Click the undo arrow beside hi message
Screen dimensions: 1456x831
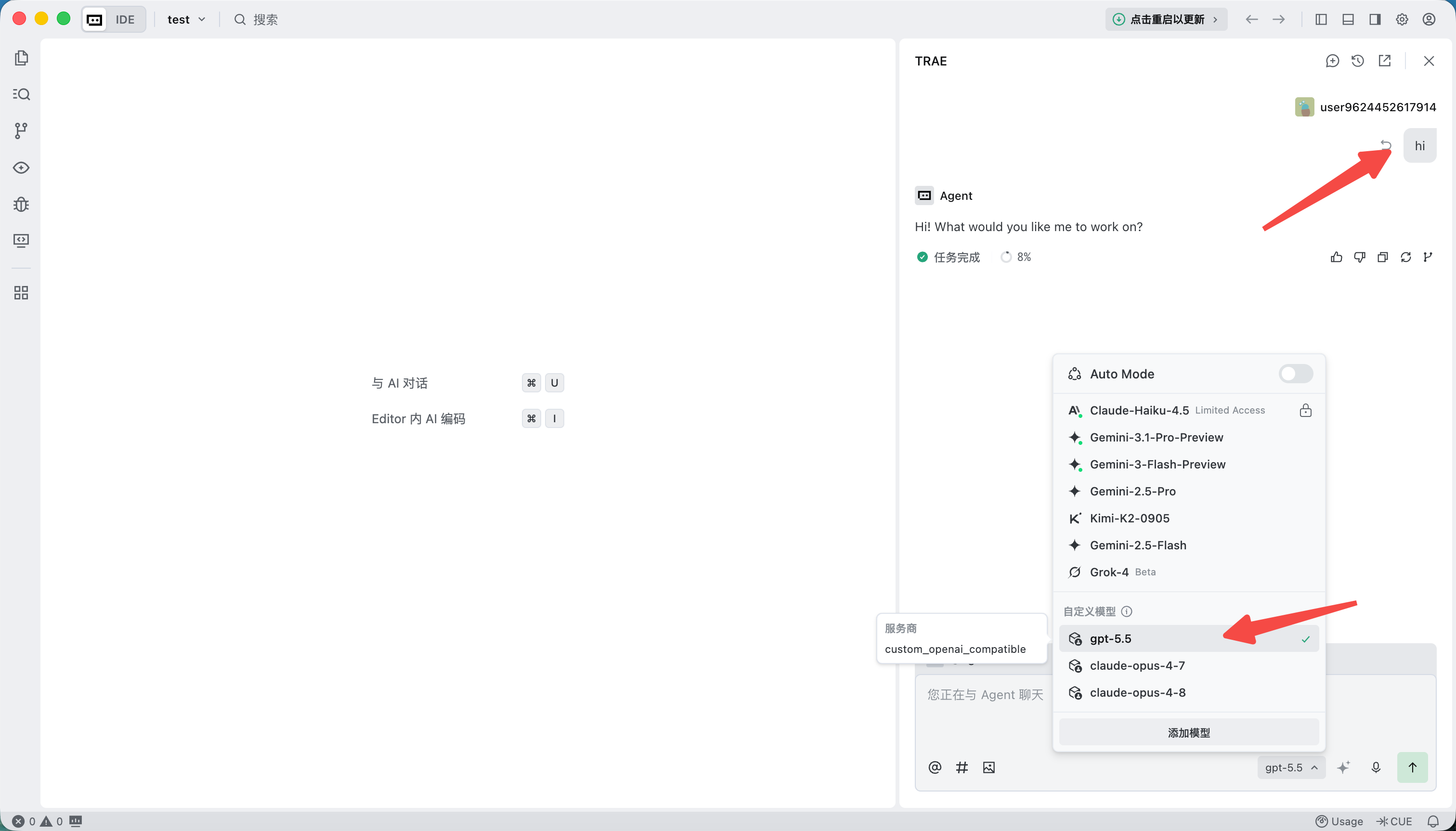(x=1386, y=144)
